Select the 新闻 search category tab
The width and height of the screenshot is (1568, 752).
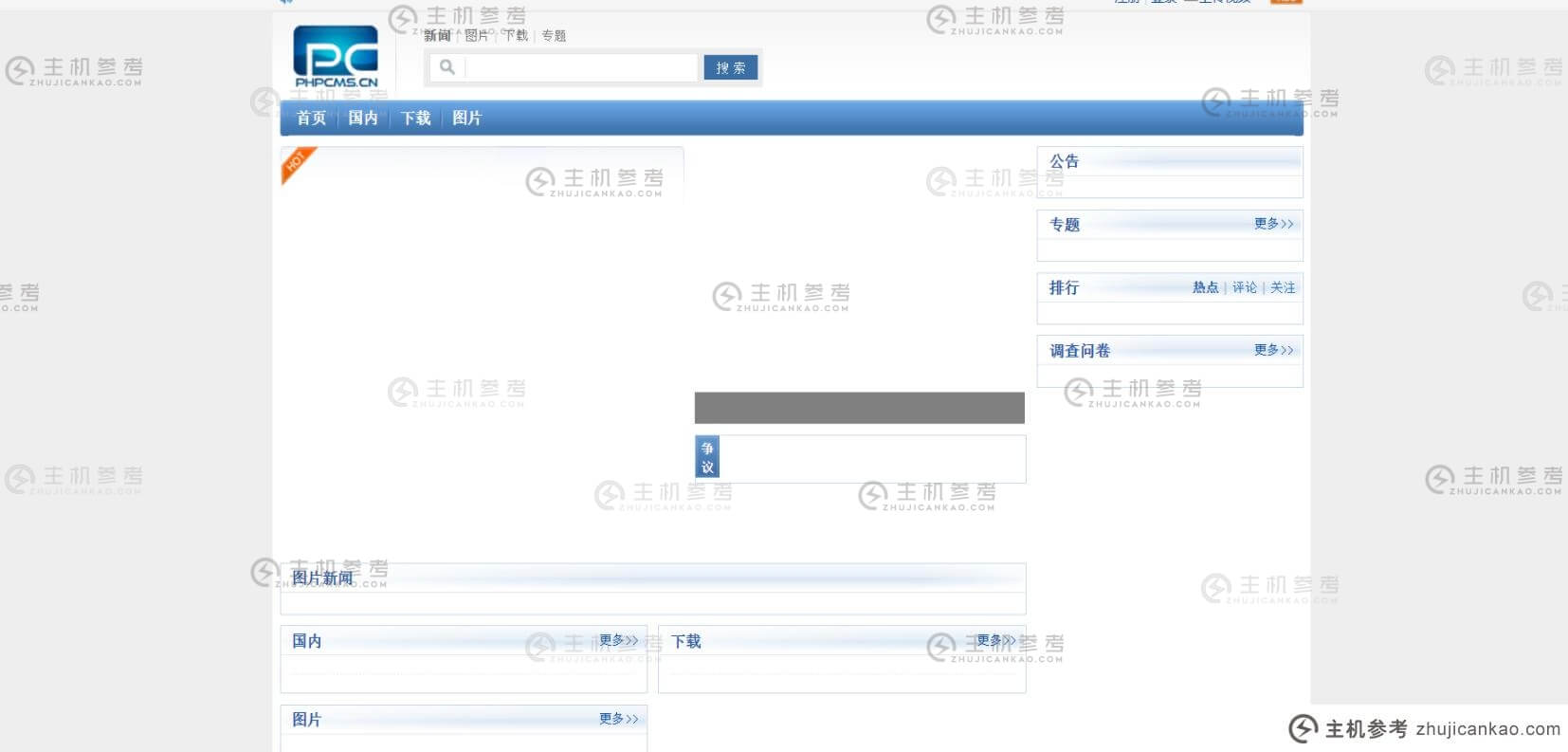(437, 36)
